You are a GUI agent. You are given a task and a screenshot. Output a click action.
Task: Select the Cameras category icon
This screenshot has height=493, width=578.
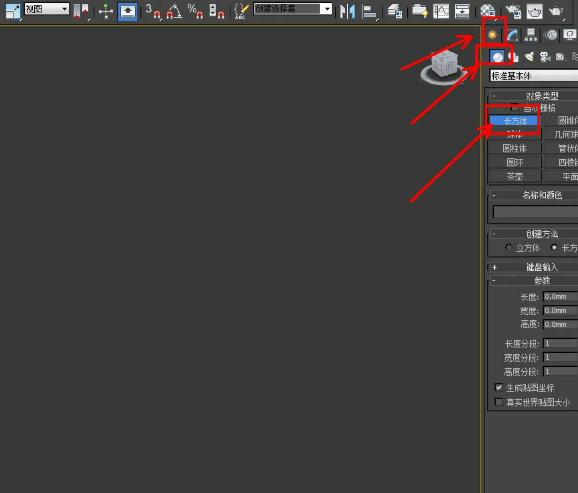pyautogui.click(x=545, y=57)
